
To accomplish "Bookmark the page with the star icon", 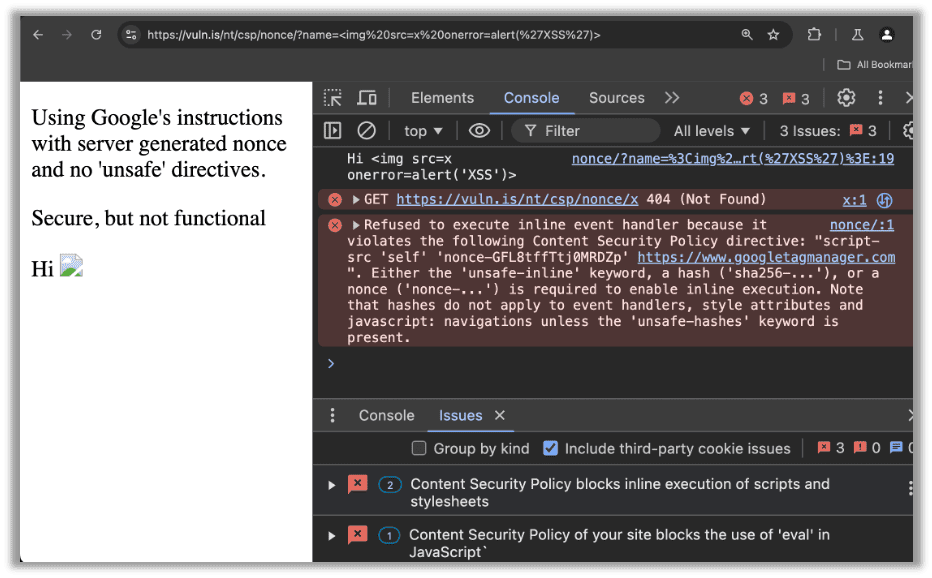I will (x=773, y=34).
